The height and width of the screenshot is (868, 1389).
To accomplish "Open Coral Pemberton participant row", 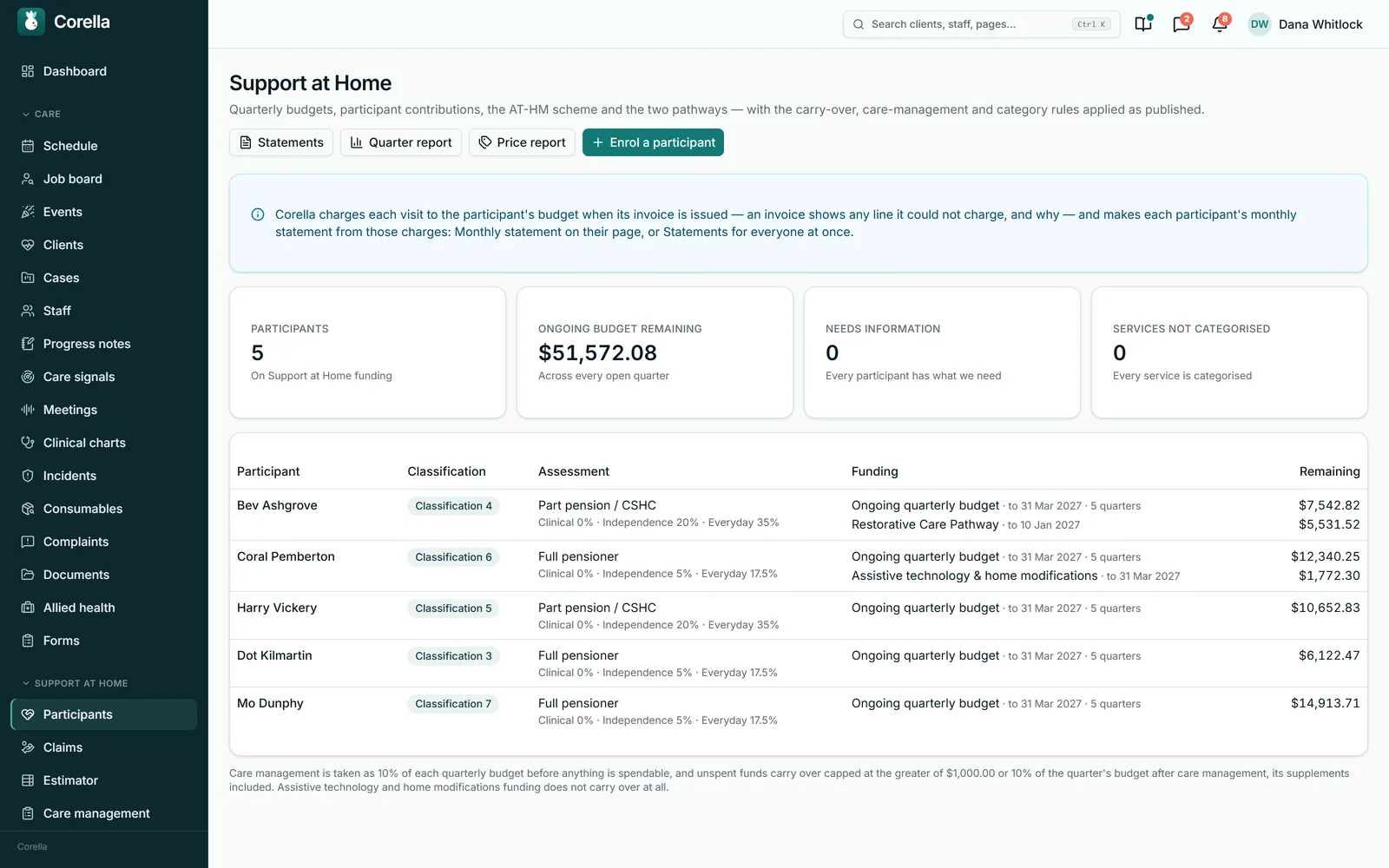I will 799,566.
